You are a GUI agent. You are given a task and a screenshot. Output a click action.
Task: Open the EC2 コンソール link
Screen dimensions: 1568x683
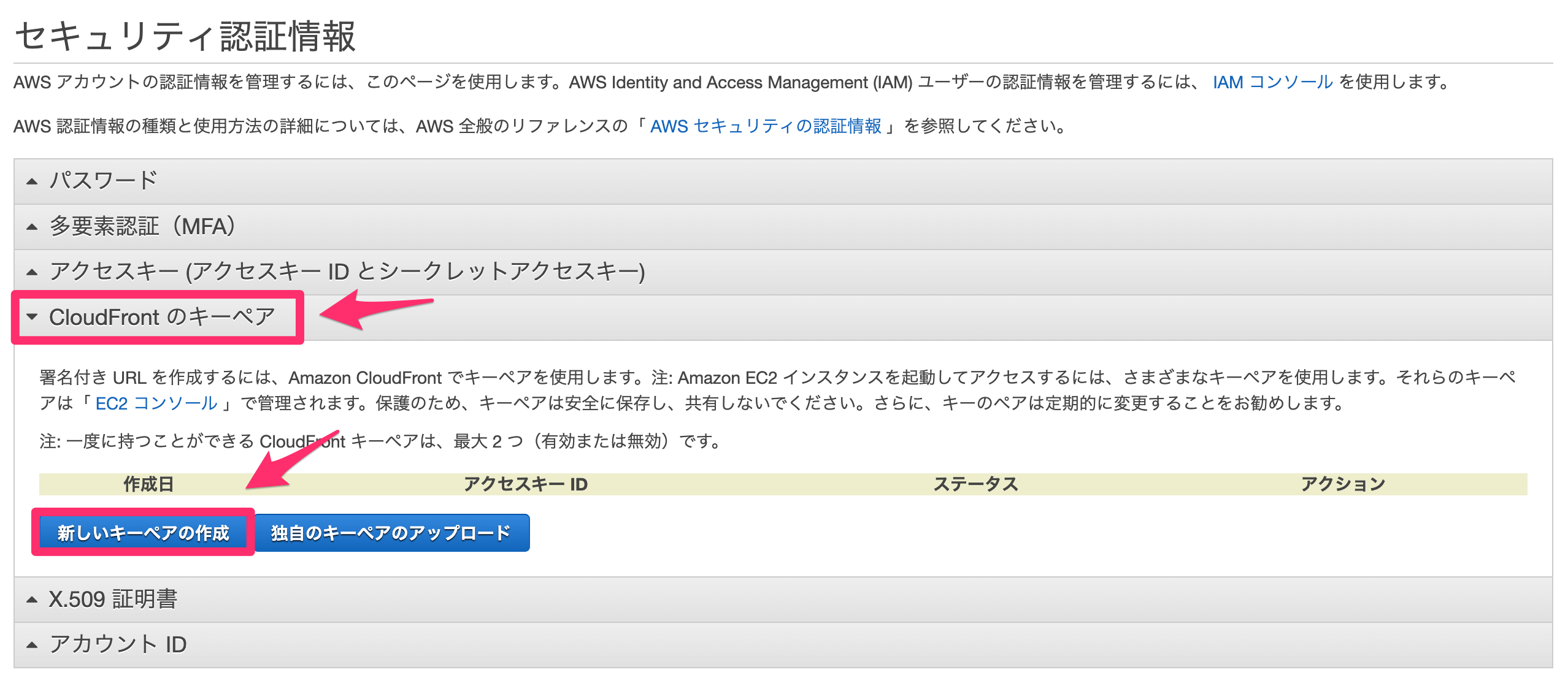click(156, 403)
